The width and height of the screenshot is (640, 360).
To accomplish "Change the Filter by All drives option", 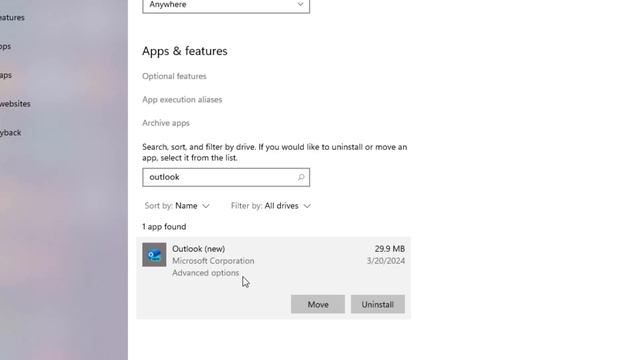I will 271,206.
